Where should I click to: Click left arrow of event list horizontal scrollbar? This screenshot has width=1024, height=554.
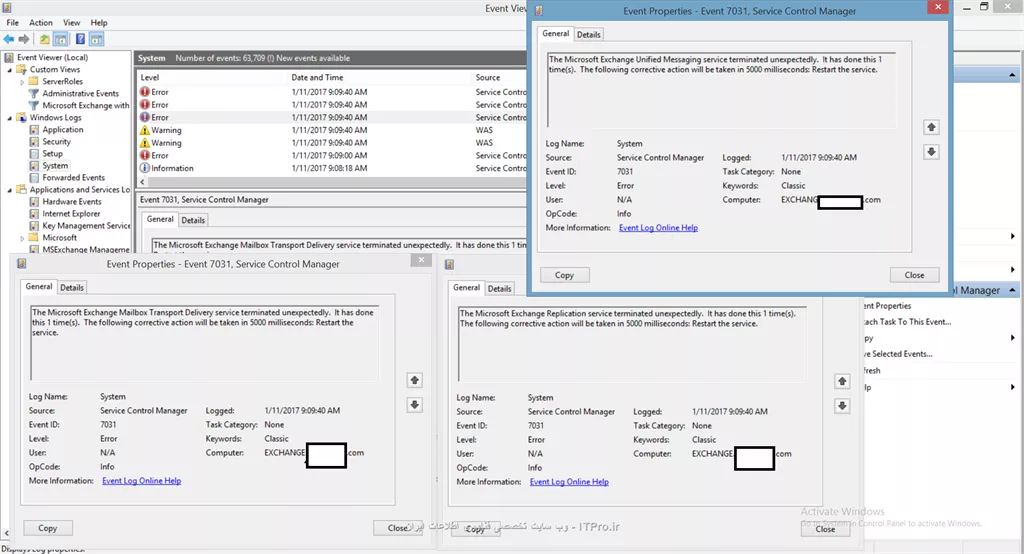click(x=142, y=182)
